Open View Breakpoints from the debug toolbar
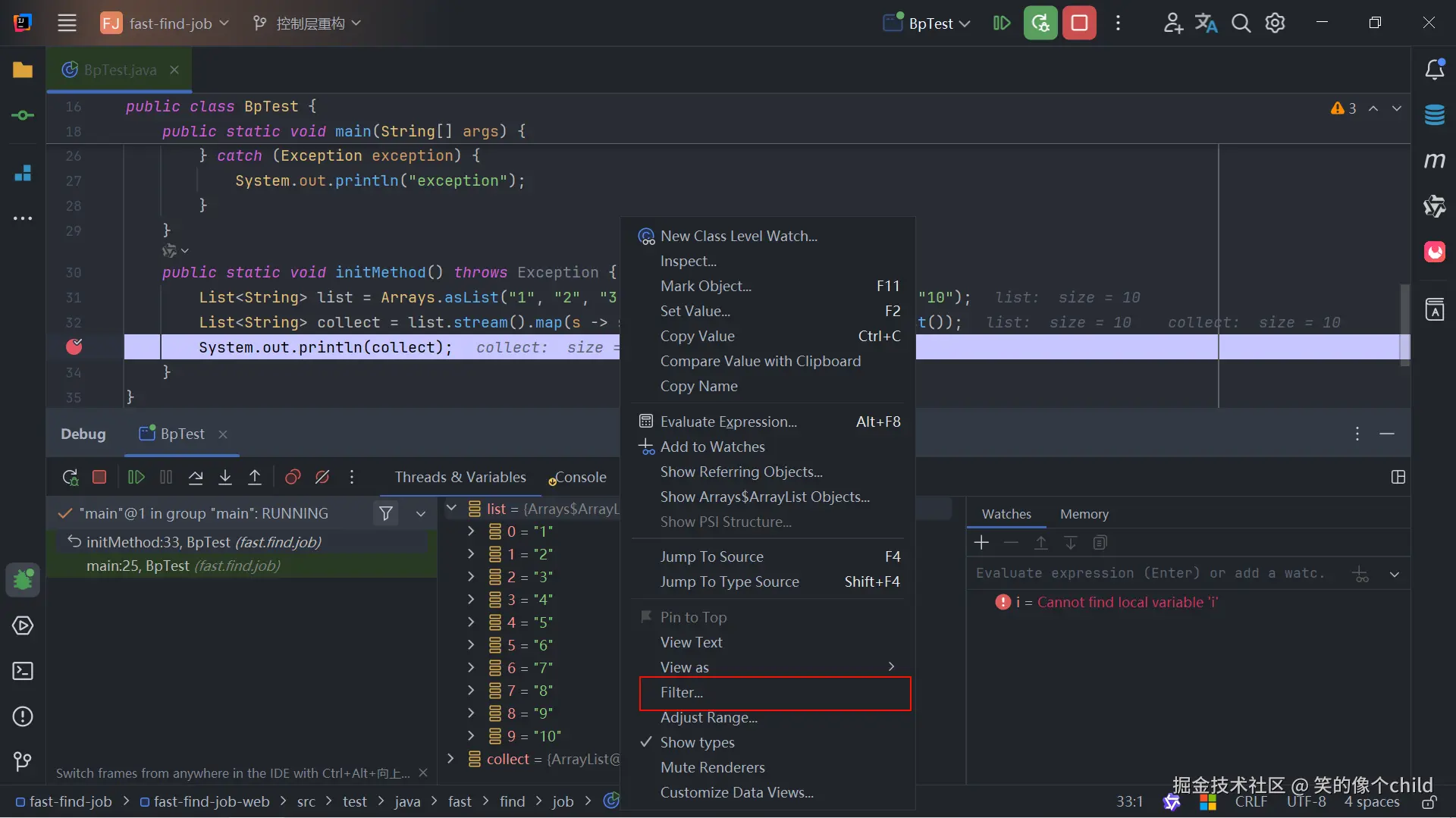 tap(293, 477)
